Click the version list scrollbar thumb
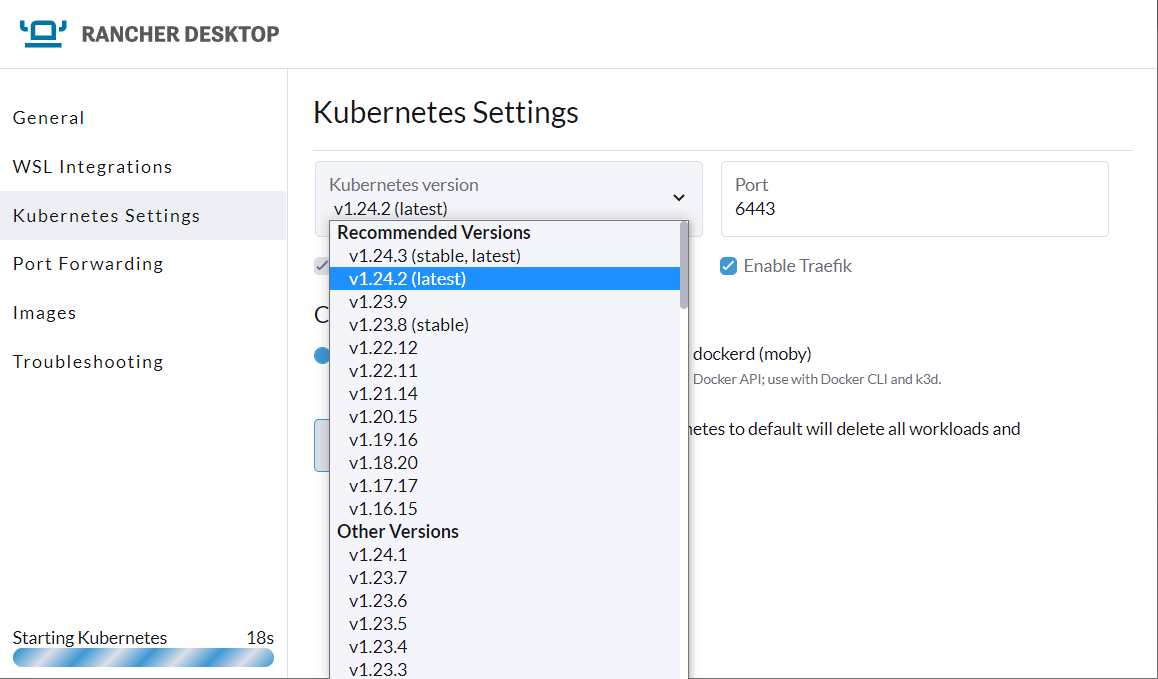This screenshot has height=679, width=1158. [x=684, y=265]
